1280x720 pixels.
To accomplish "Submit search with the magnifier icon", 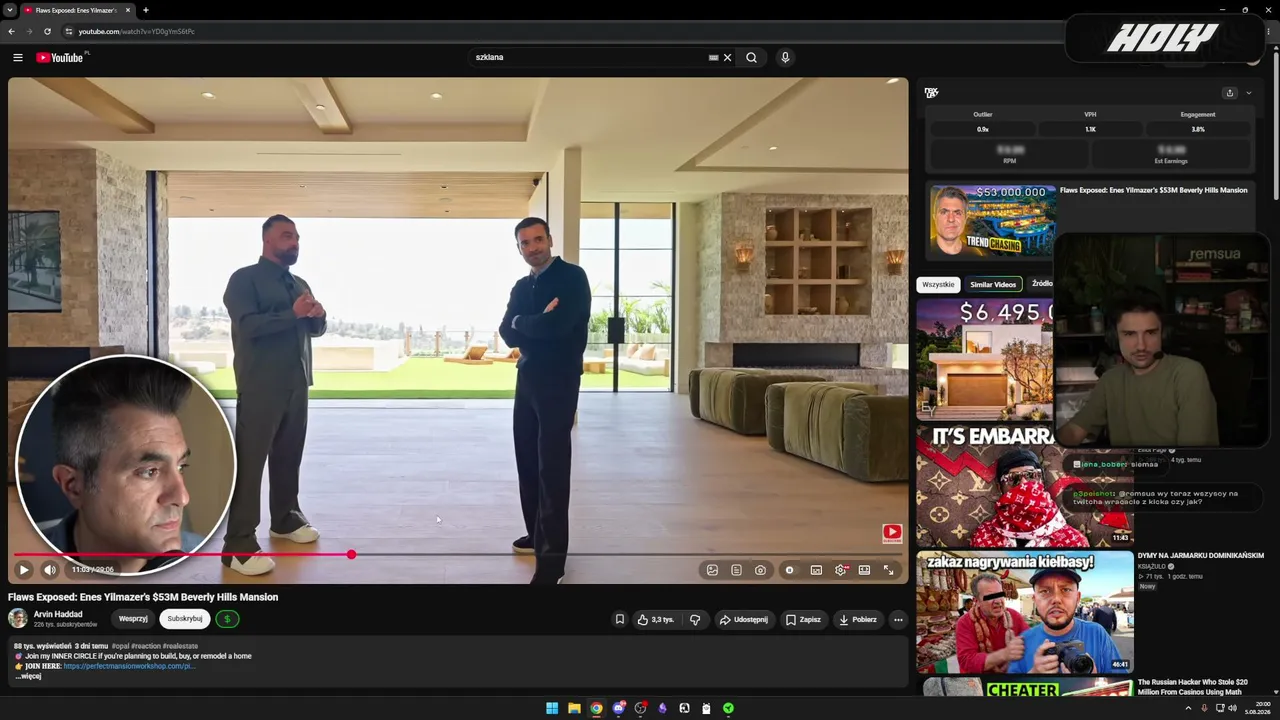I will coord(751,57).
